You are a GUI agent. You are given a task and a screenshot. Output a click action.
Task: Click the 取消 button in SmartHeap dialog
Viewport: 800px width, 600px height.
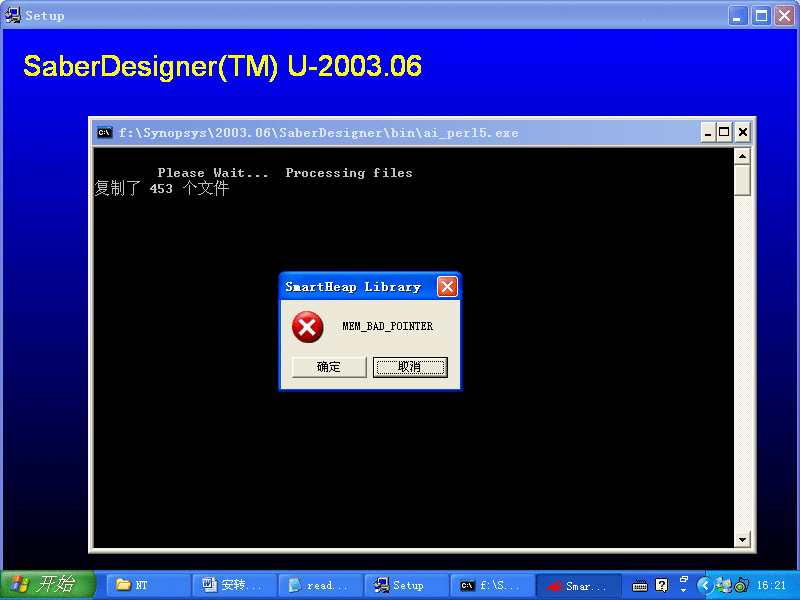pos(410,367)
